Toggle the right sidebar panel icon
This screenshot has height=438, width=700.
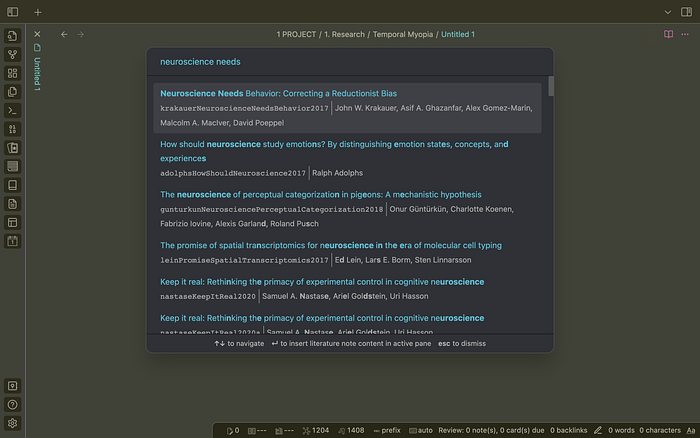(687, 12)
